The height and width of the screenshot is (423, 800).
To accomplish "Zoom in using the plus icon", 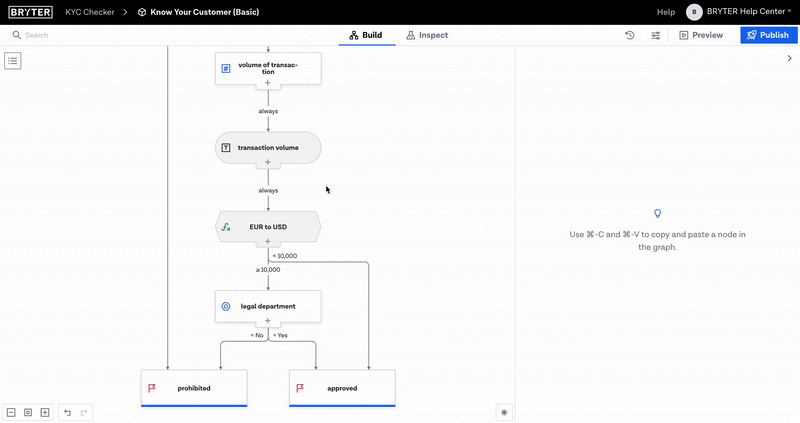I will (44, 412).
